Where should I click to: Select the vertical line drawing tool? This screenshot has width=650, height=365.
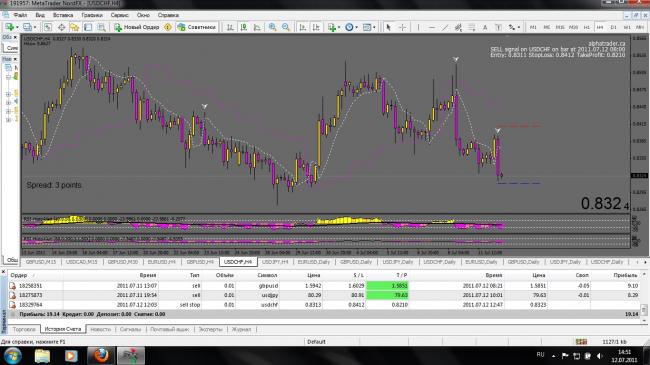(418, 27)
